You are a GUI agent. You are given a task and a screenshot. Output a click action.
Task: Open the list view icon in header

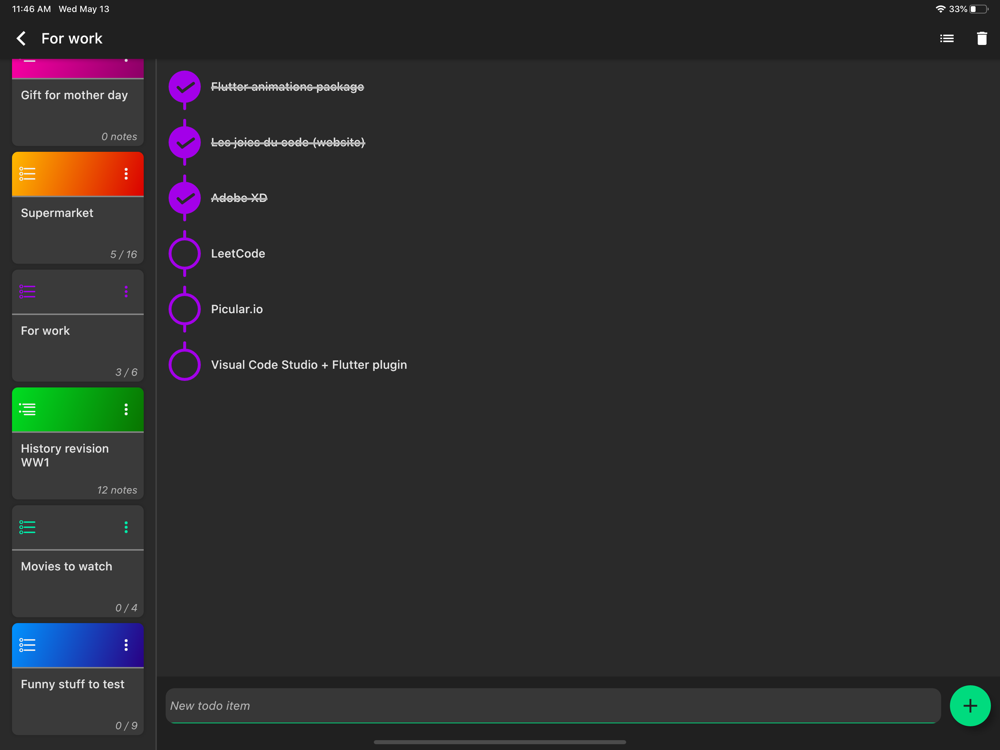coord(946,39)
